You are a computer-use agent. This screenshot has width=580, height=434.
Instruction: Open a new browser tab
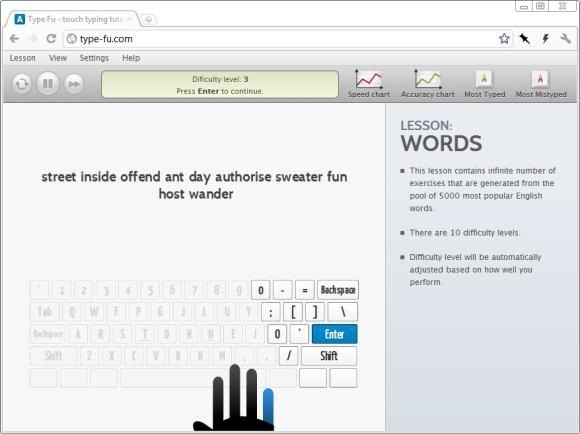pyautogui.click(x=148, y=20)
